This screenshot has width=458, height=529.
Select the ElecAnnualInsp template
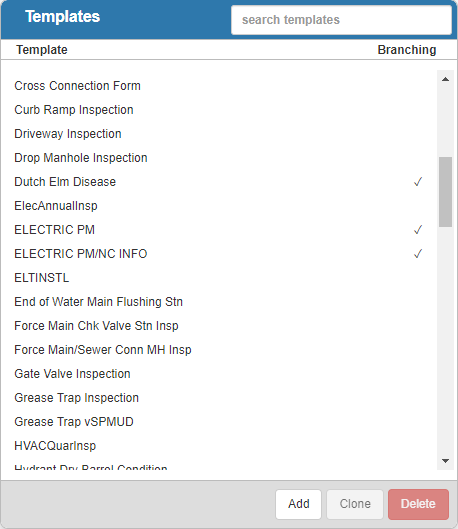point(219,206)
